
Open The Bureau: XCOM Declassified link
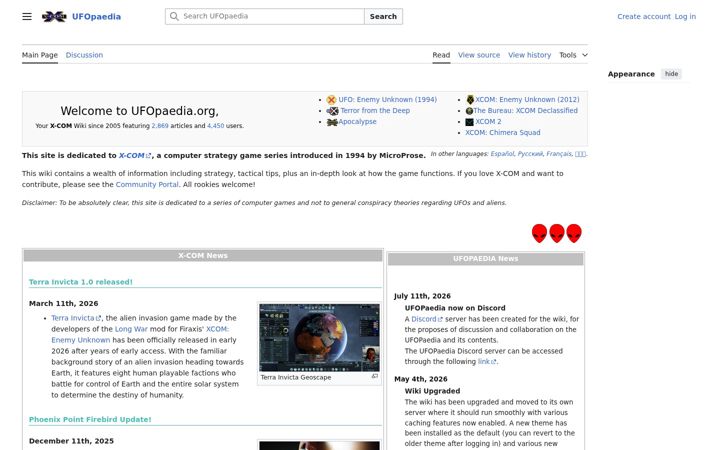(x=525, y=111)
